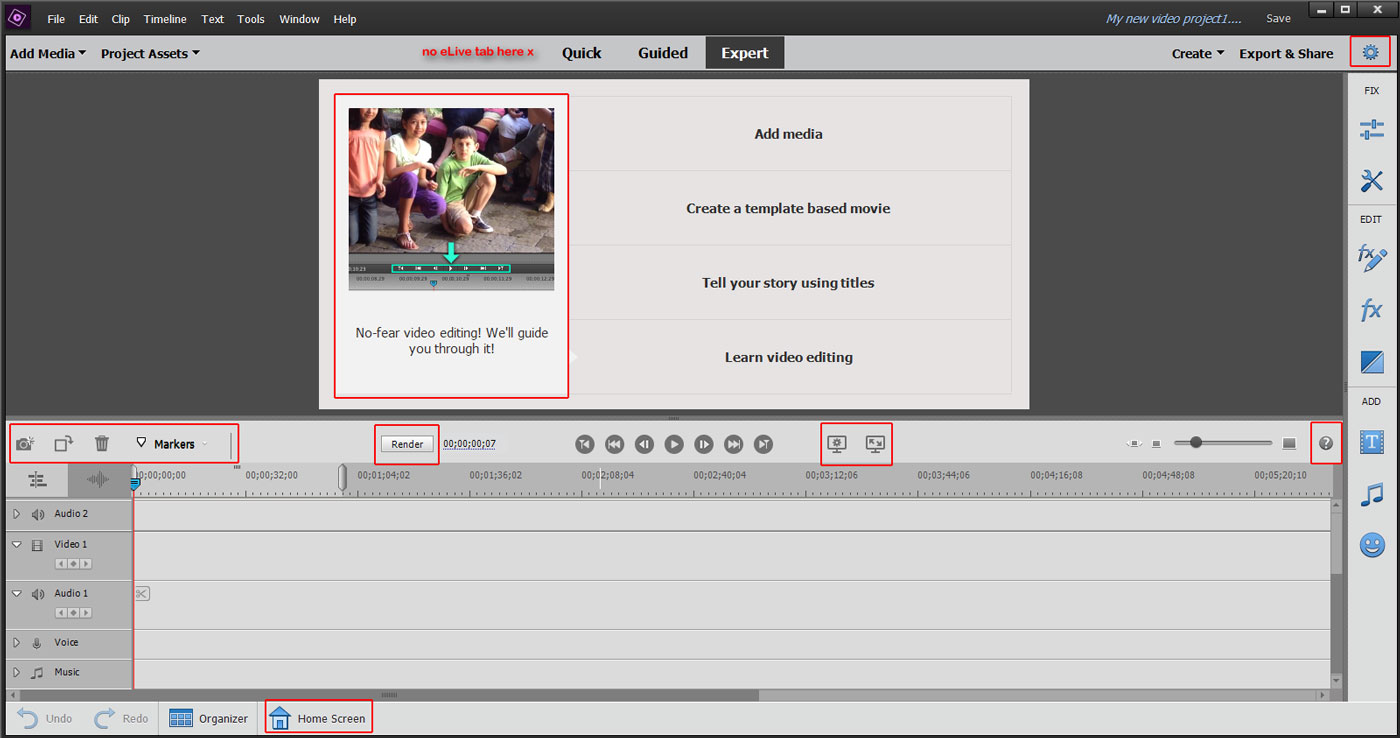
Task: Open the settings gear at top right
Action: 1370,52
